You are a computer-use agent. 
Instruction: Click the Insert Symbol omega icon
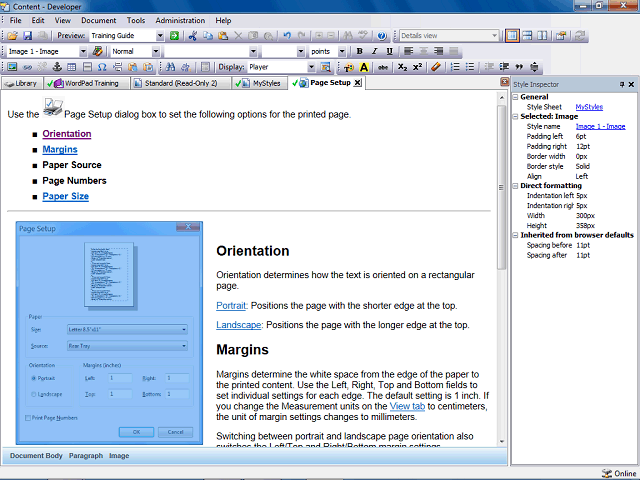click(102, 67)
